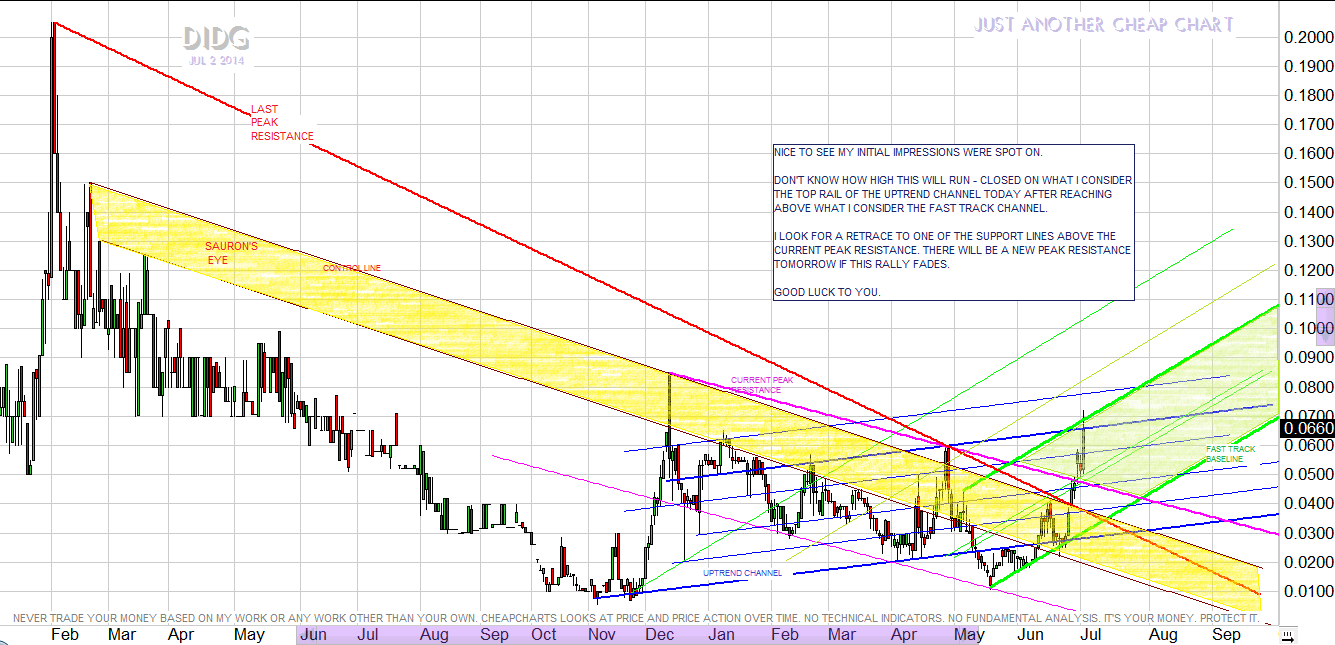Click the 'Fast Track Baseline' green label

tap(1229, 454)
